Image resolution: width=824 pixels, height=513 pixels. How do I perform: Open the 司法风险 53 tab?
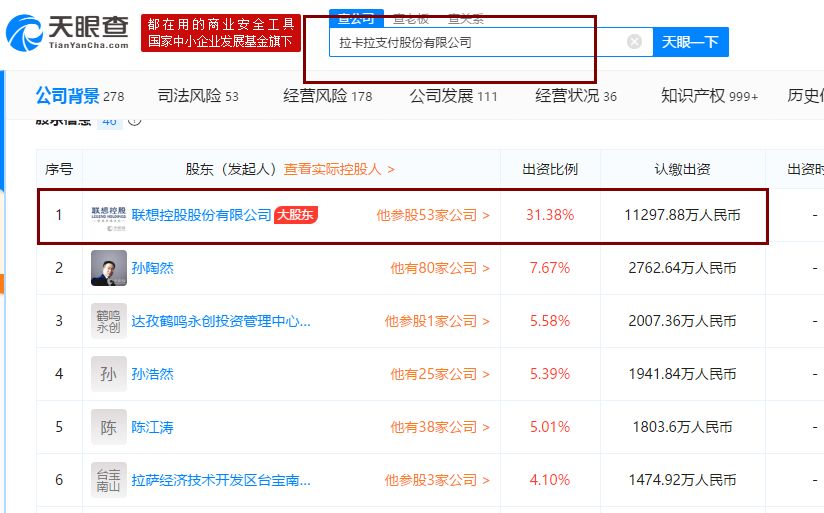[198, 96]
